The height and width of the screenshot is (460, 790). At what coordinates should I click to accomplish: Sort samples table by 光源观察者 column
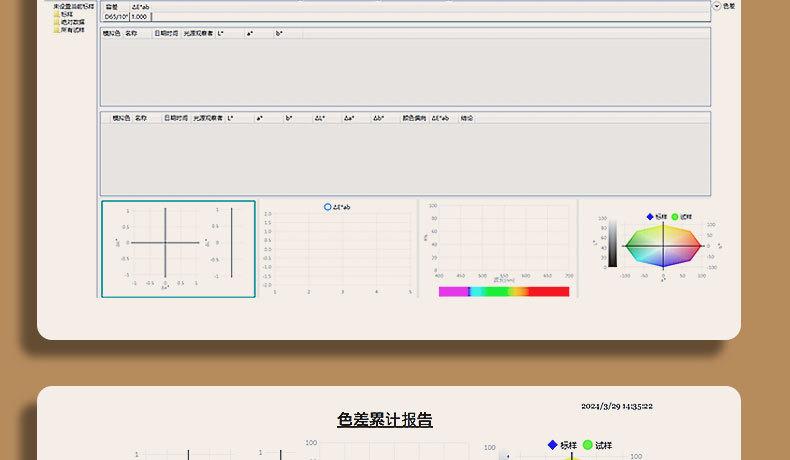[208, 118]
